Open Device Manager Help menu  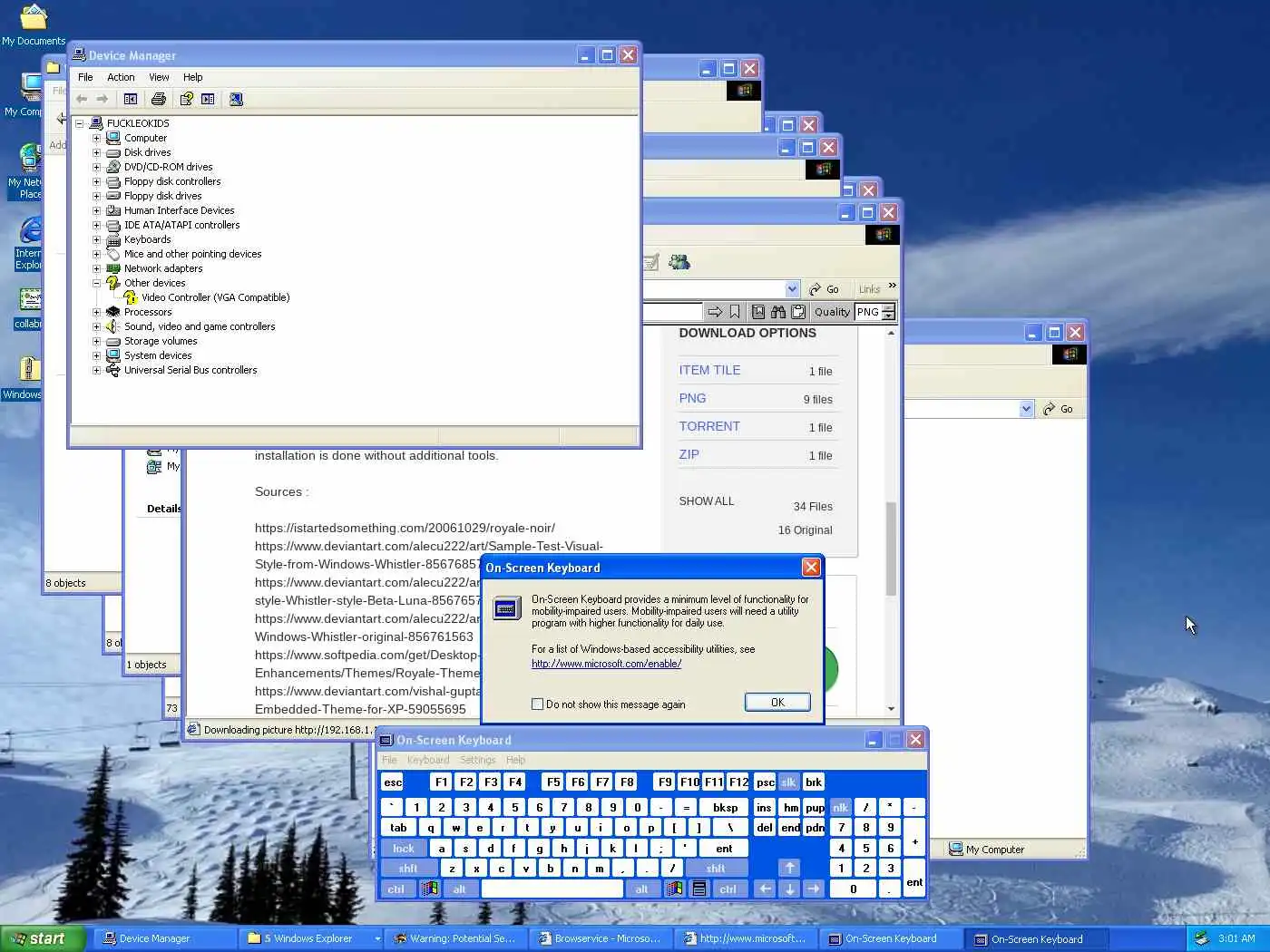[x=192, y=77]
